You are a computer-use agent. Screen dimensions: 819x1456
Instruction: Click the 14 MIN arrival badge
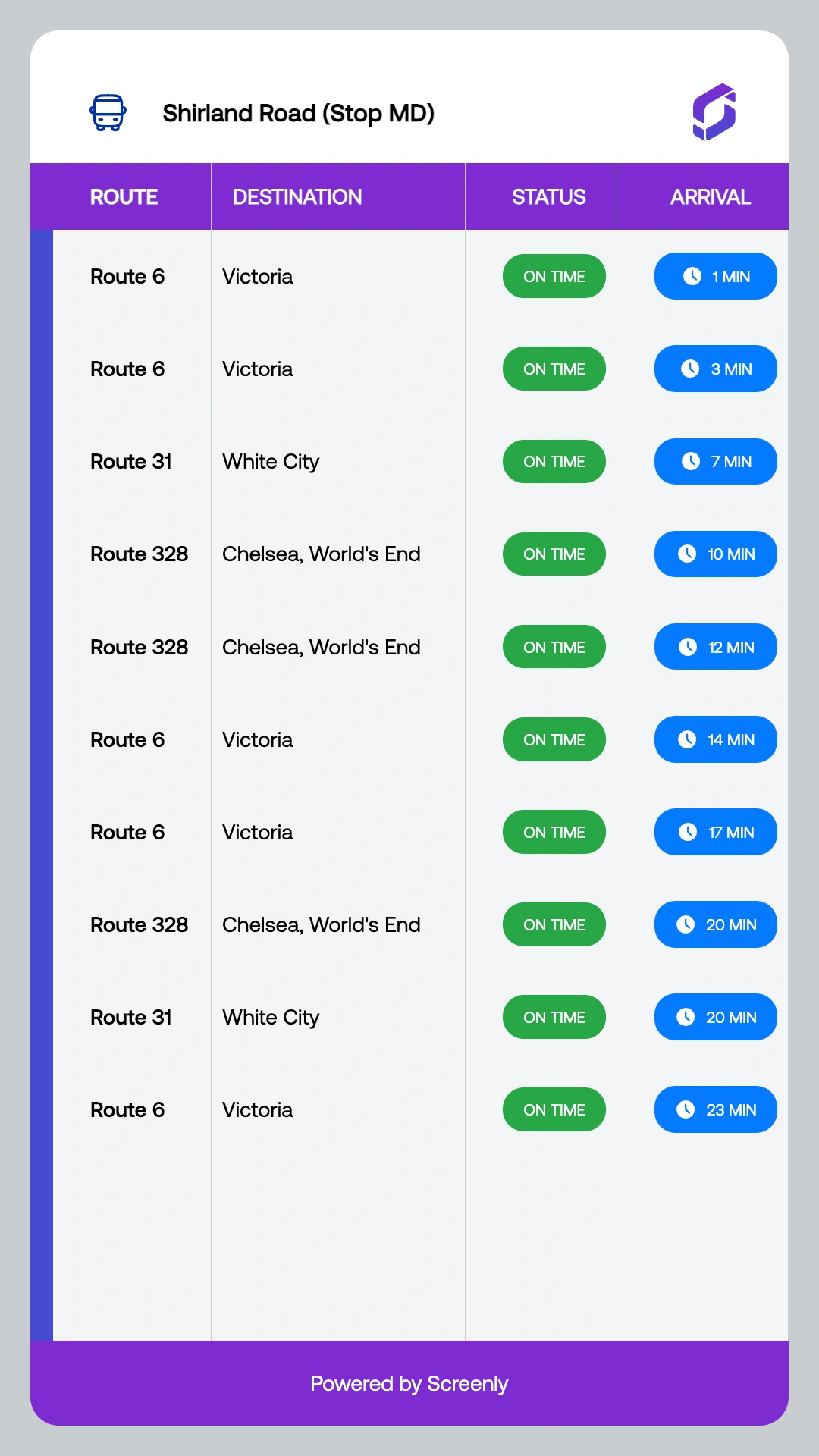click(x=716, y=739)
